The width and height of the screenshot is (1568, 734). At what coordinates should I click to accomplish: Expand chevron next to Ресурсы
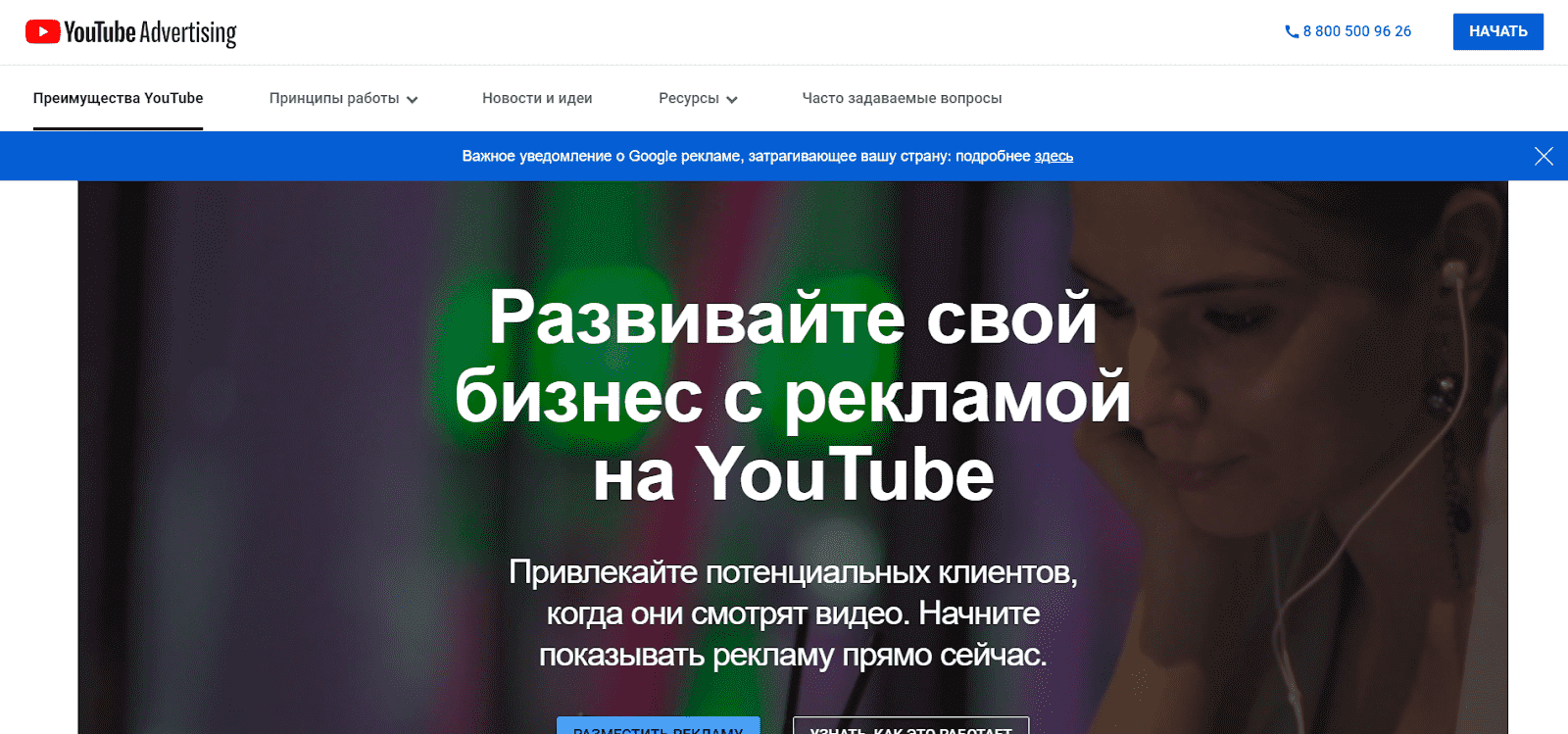coord(732,100)
